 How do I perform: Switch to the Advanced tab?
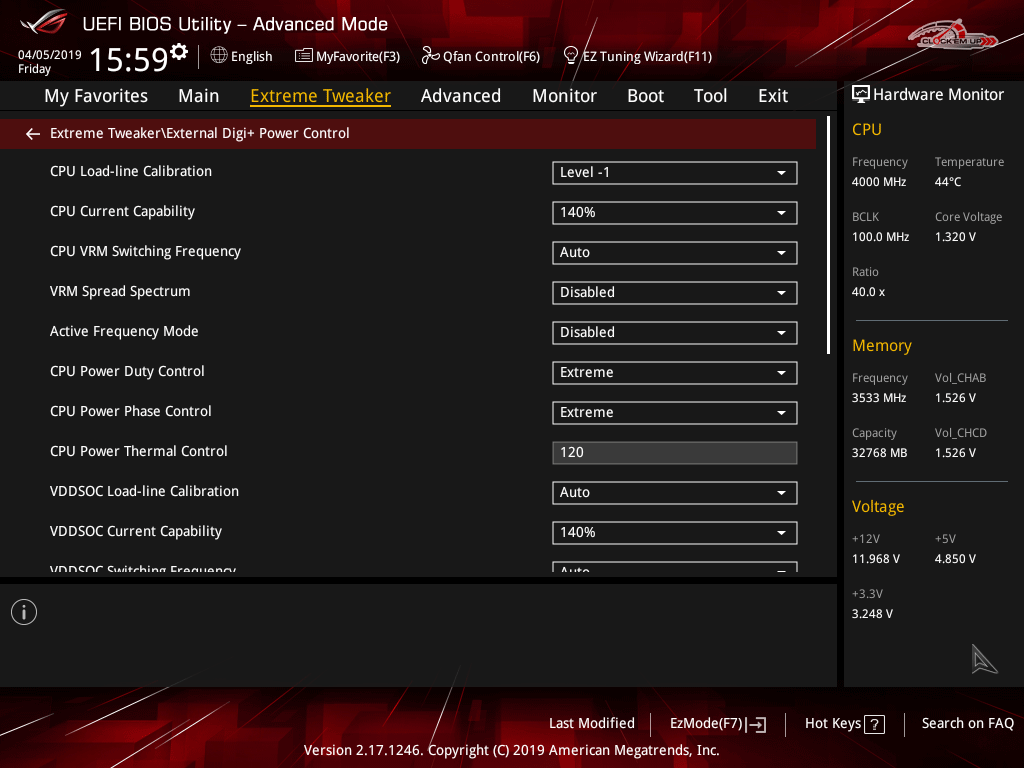pos(460,96)
